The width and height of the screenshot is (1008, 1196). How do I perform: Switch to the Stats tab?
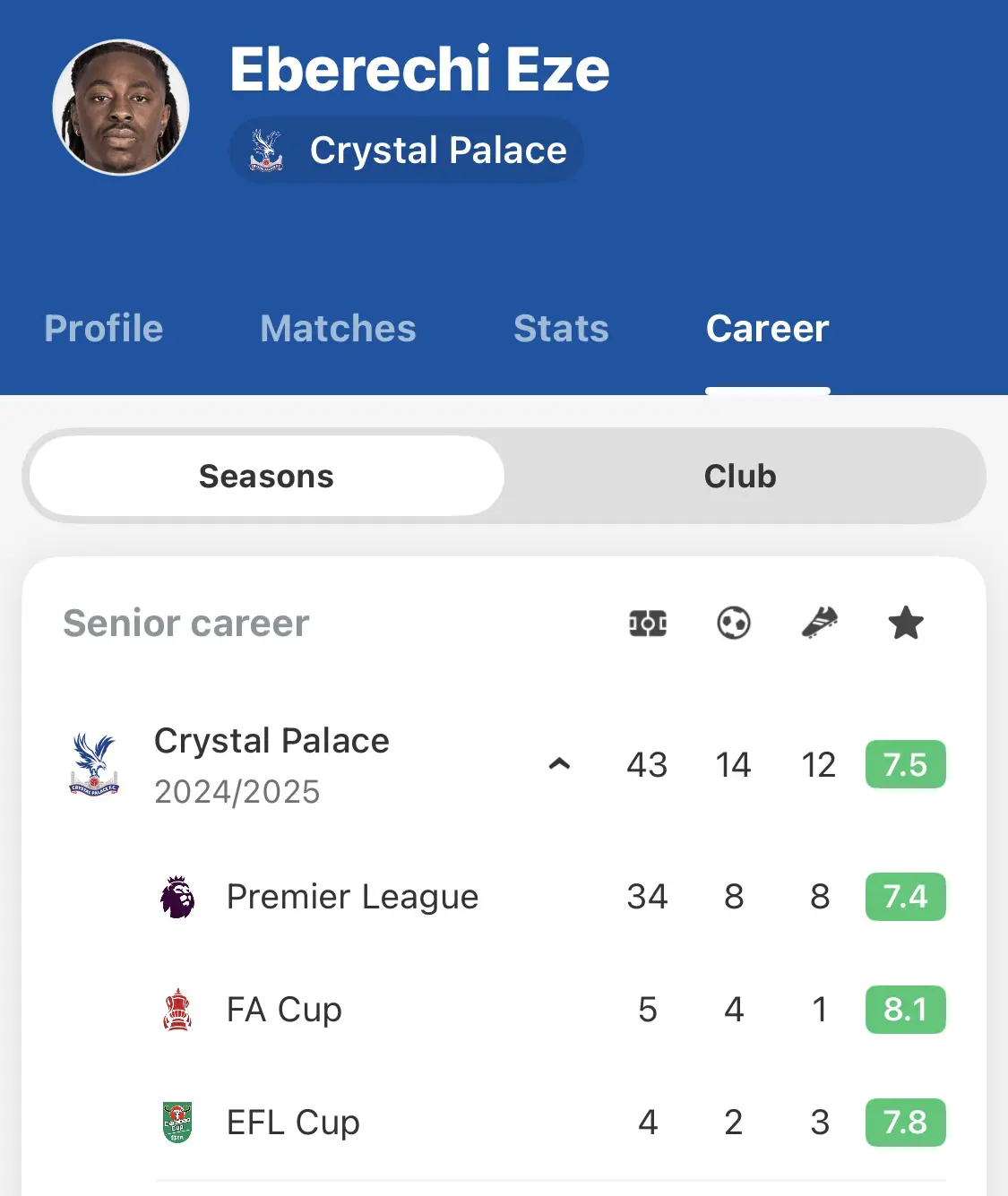tap(561, 328)
